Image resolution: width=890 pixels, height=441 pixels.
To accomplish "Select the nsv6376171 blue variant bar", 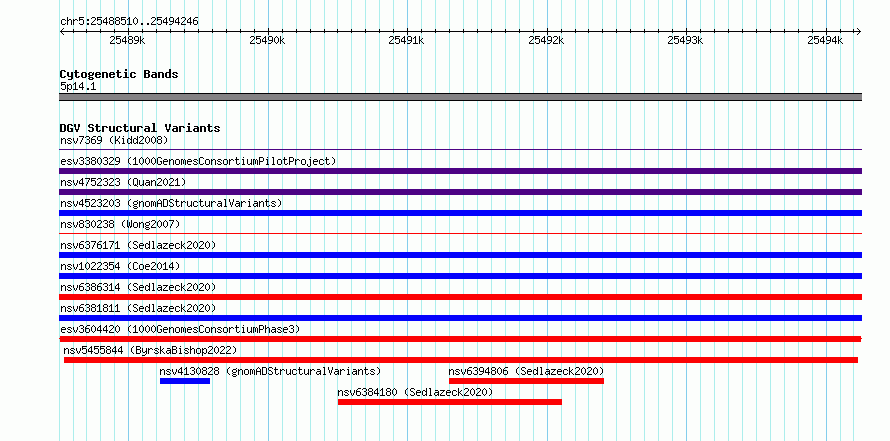I will [x=460, y=255].
